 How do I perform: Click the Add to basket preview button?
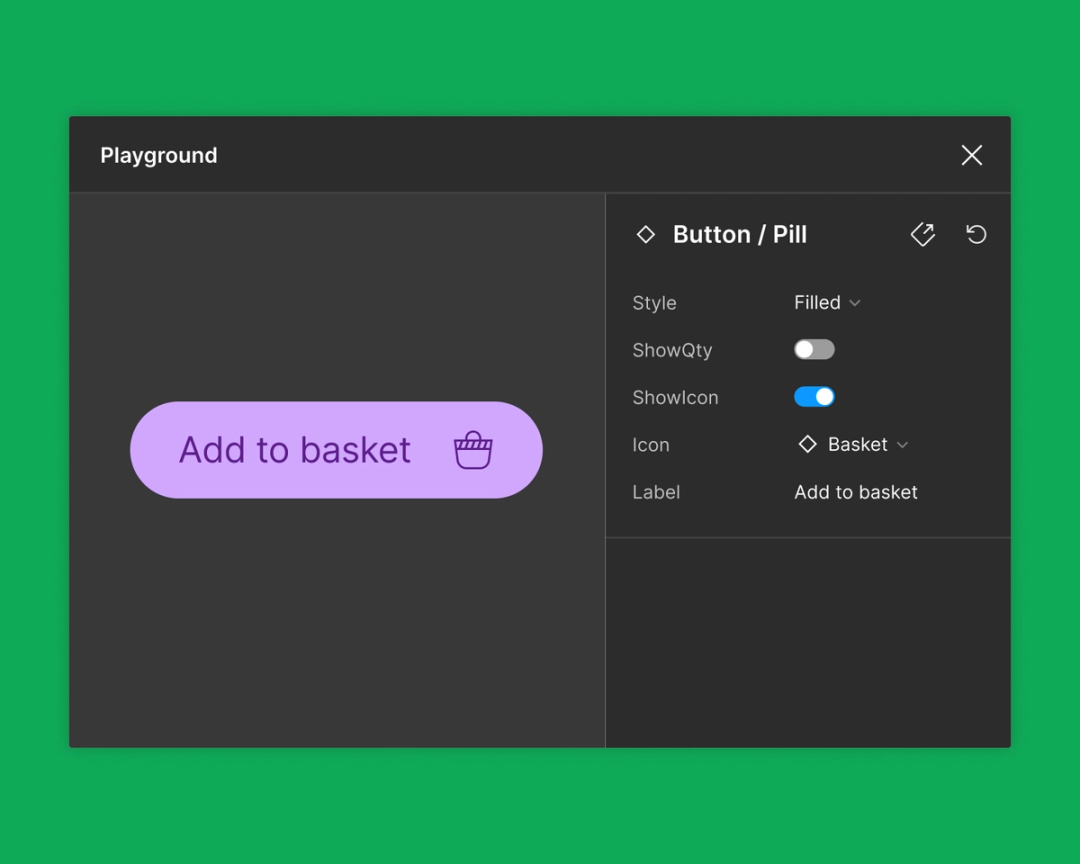coord(335,450)
